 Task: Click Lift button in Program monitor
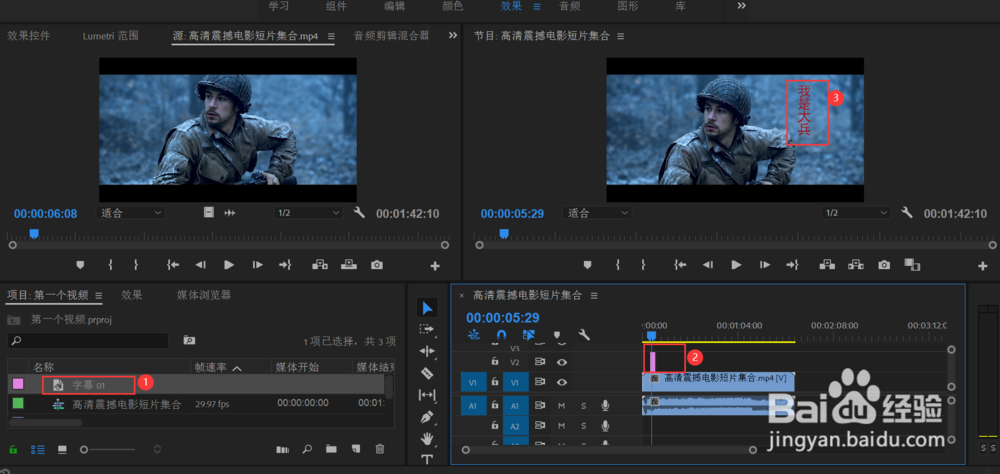point(827,265)
